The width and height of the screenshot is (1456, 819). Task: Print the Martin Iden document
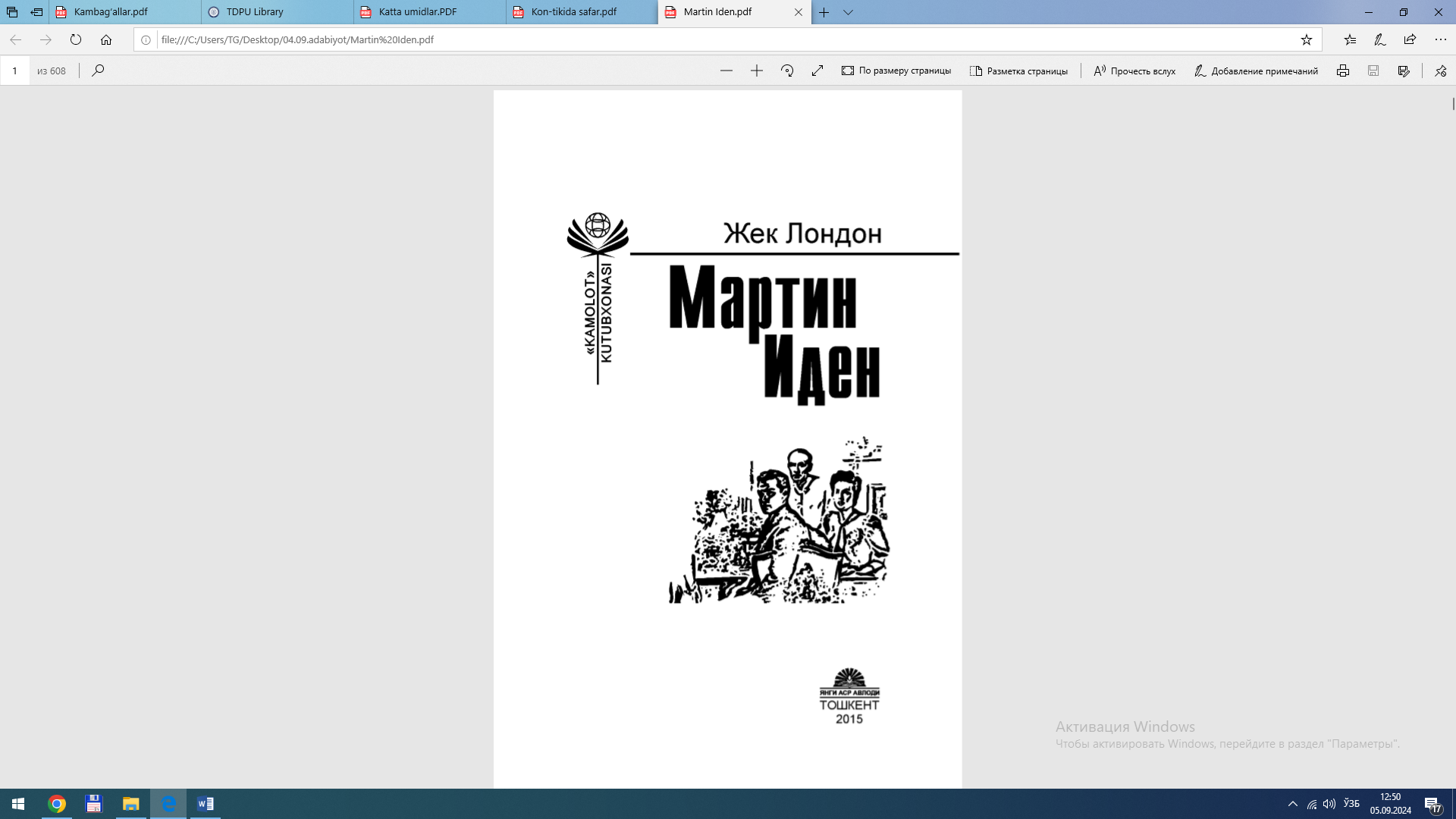[x=1343, y=71]
